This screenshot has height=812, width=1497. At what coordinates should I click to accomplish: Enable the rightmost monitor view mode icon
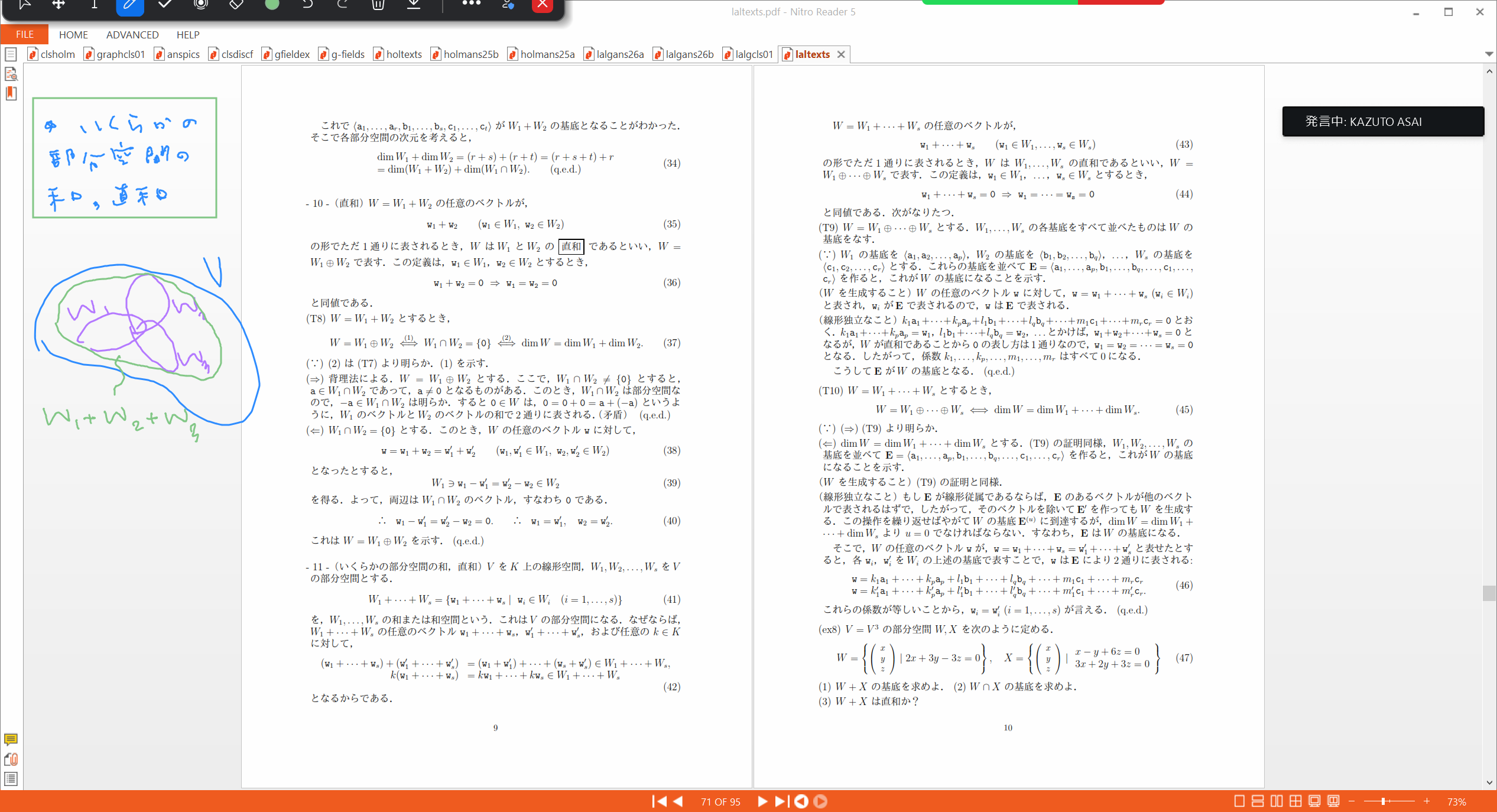point(1333,801)
